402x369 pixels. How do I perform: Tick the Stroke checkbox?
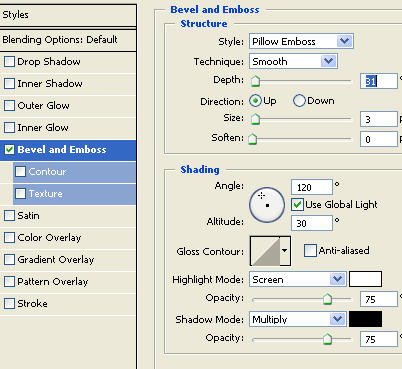click(x=9, y=304)
